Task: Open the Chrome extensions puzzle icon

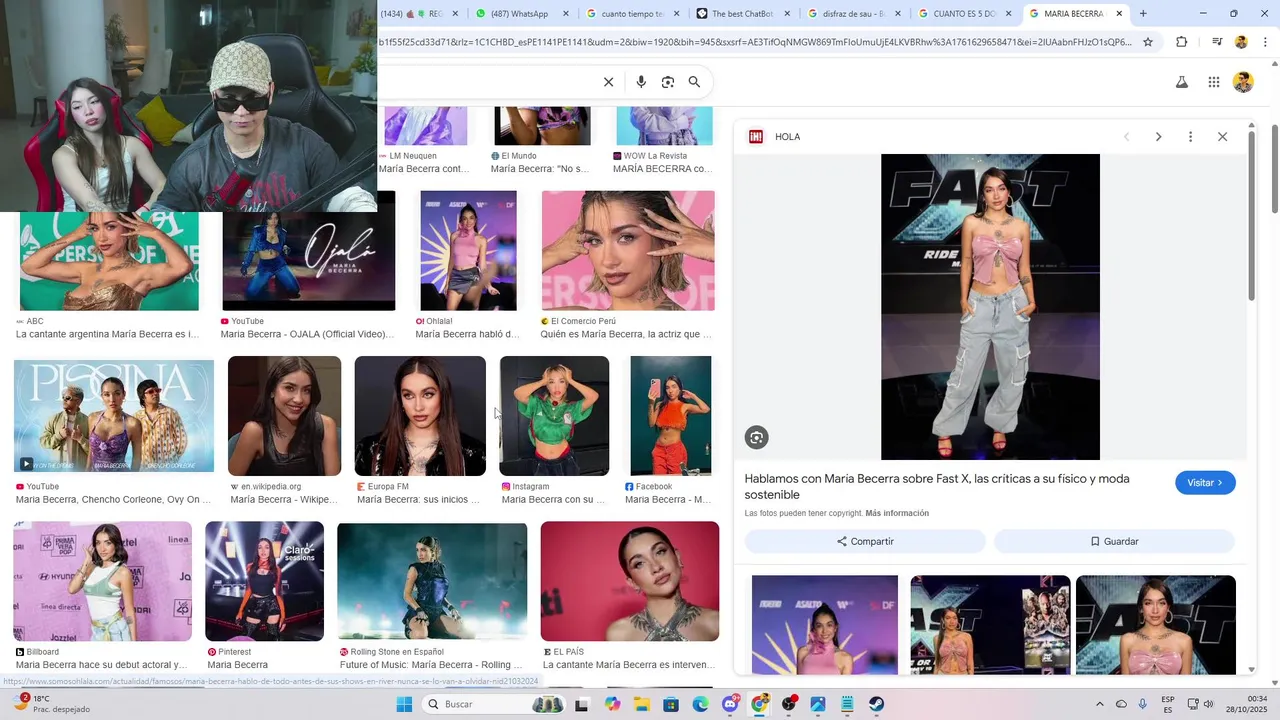Action: pos(1181,42)
